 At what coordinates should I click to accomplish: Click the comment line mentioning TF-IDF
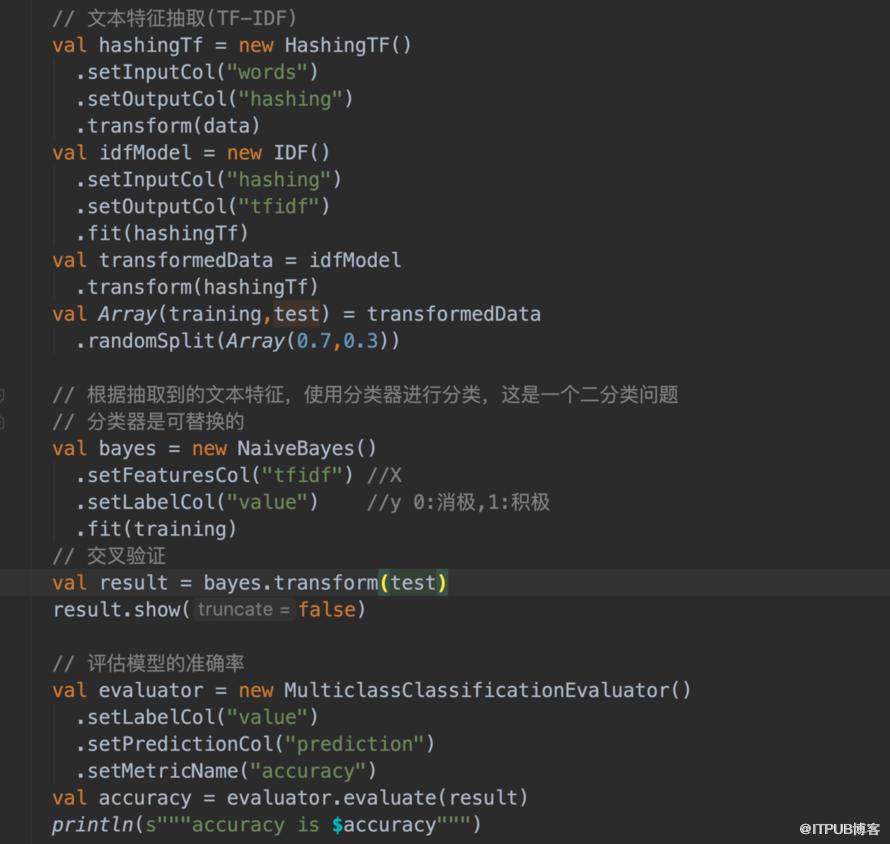point(175,18)
